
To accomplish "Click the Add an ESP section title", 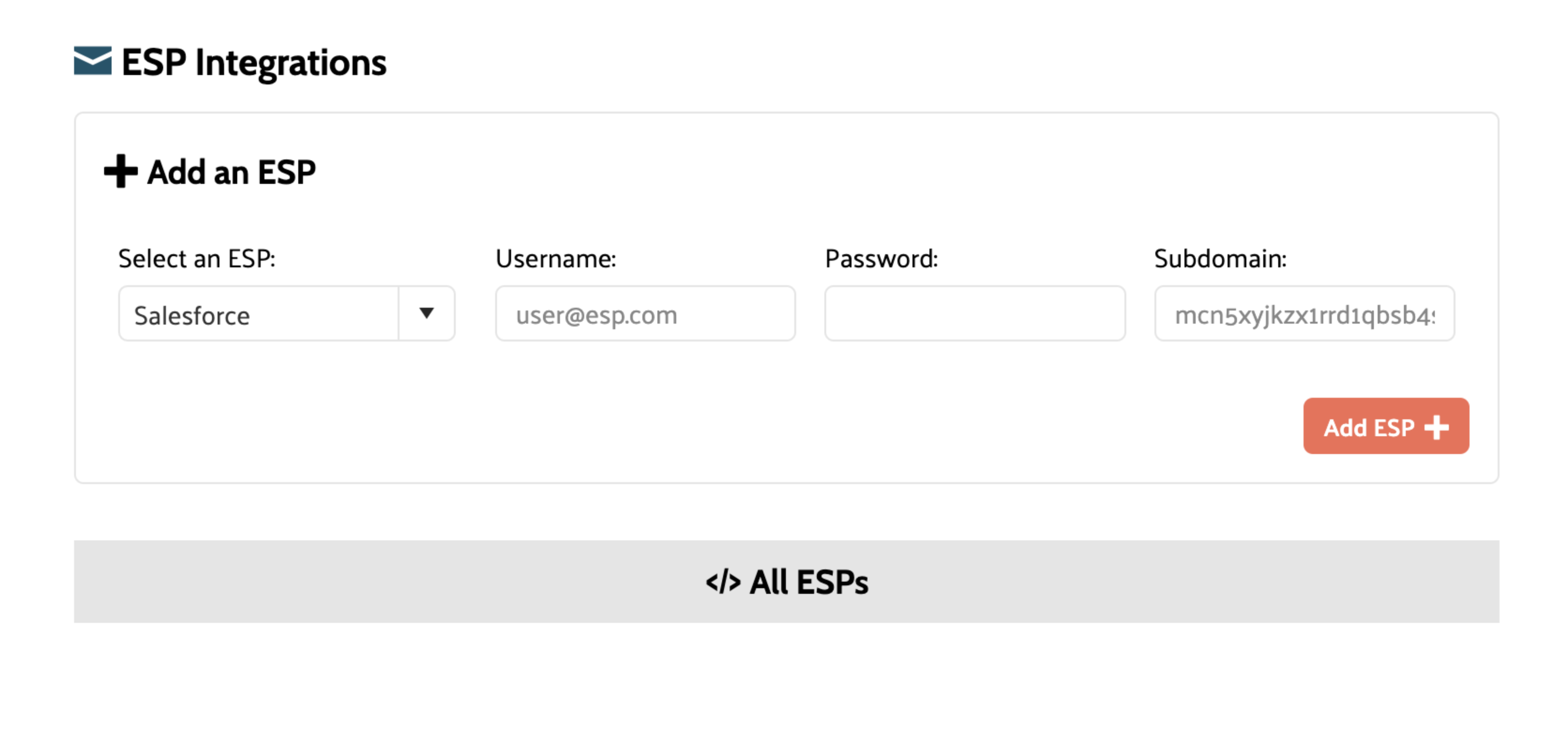I will click(231, 172).
